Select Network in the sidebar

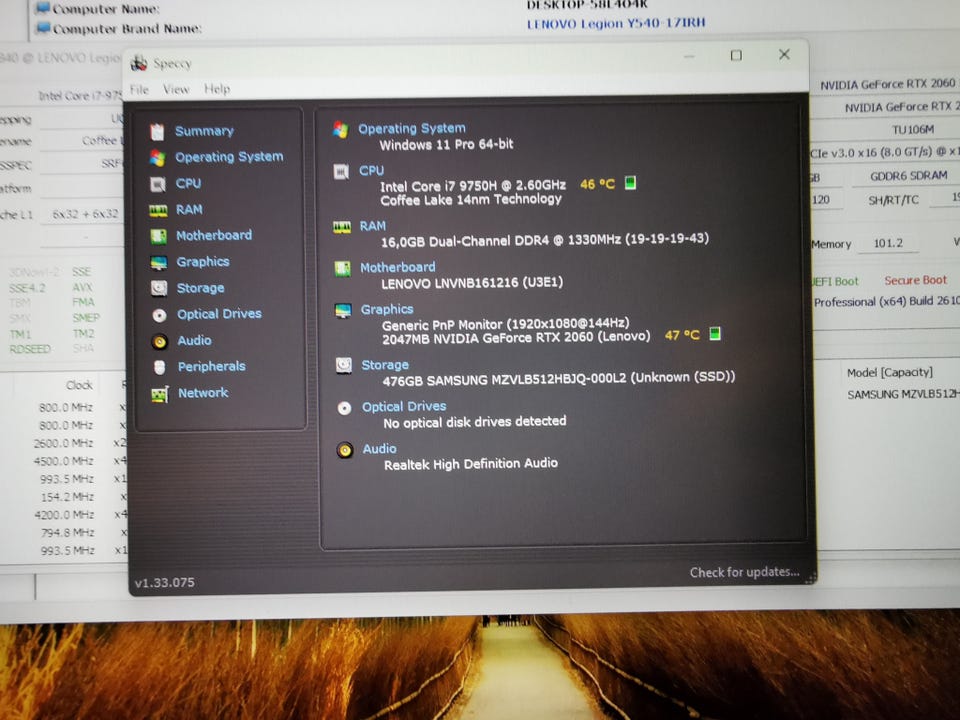203,393
